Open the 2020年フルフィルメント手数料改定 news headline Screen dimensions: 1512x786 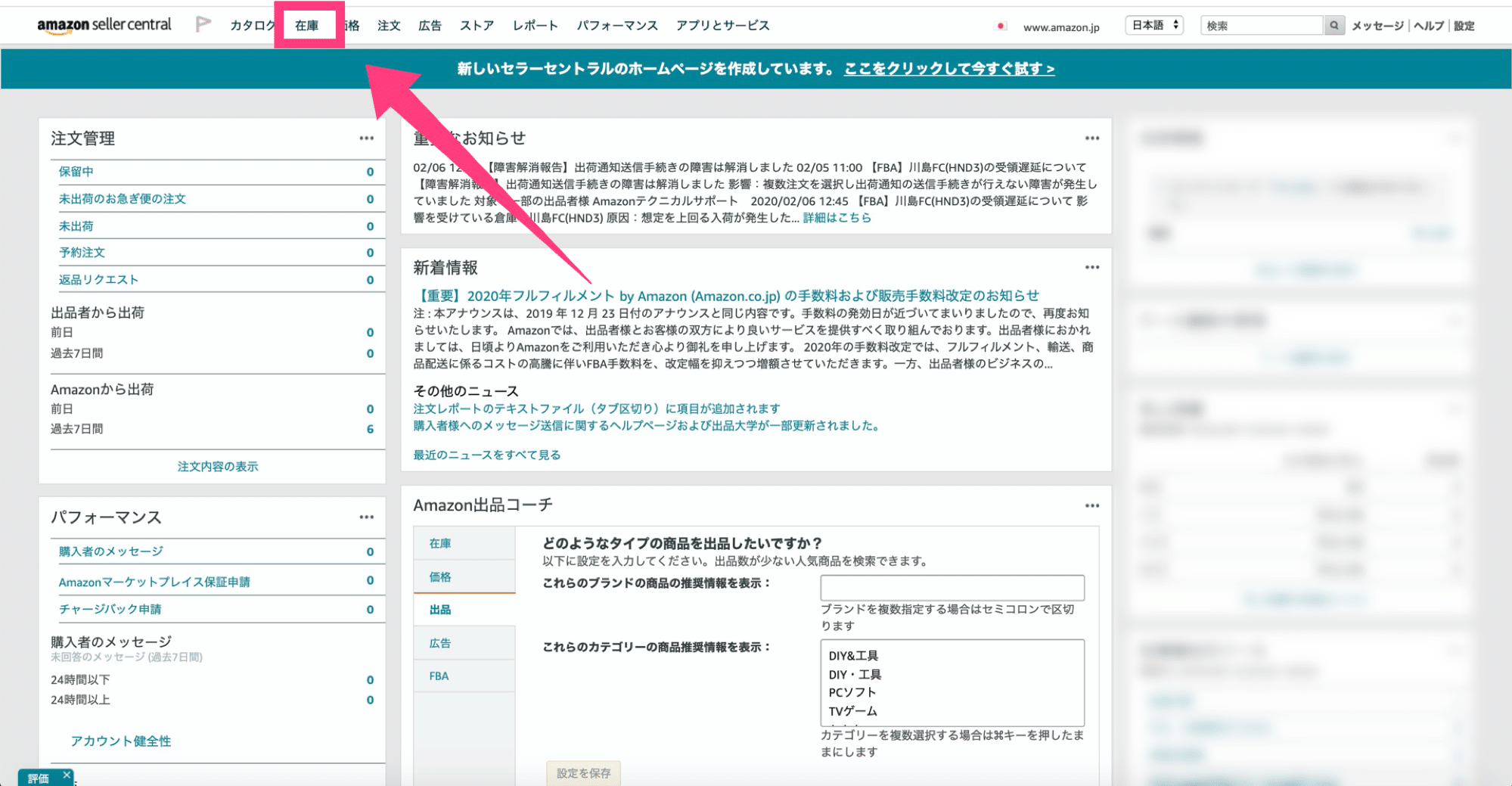point(726,296)
